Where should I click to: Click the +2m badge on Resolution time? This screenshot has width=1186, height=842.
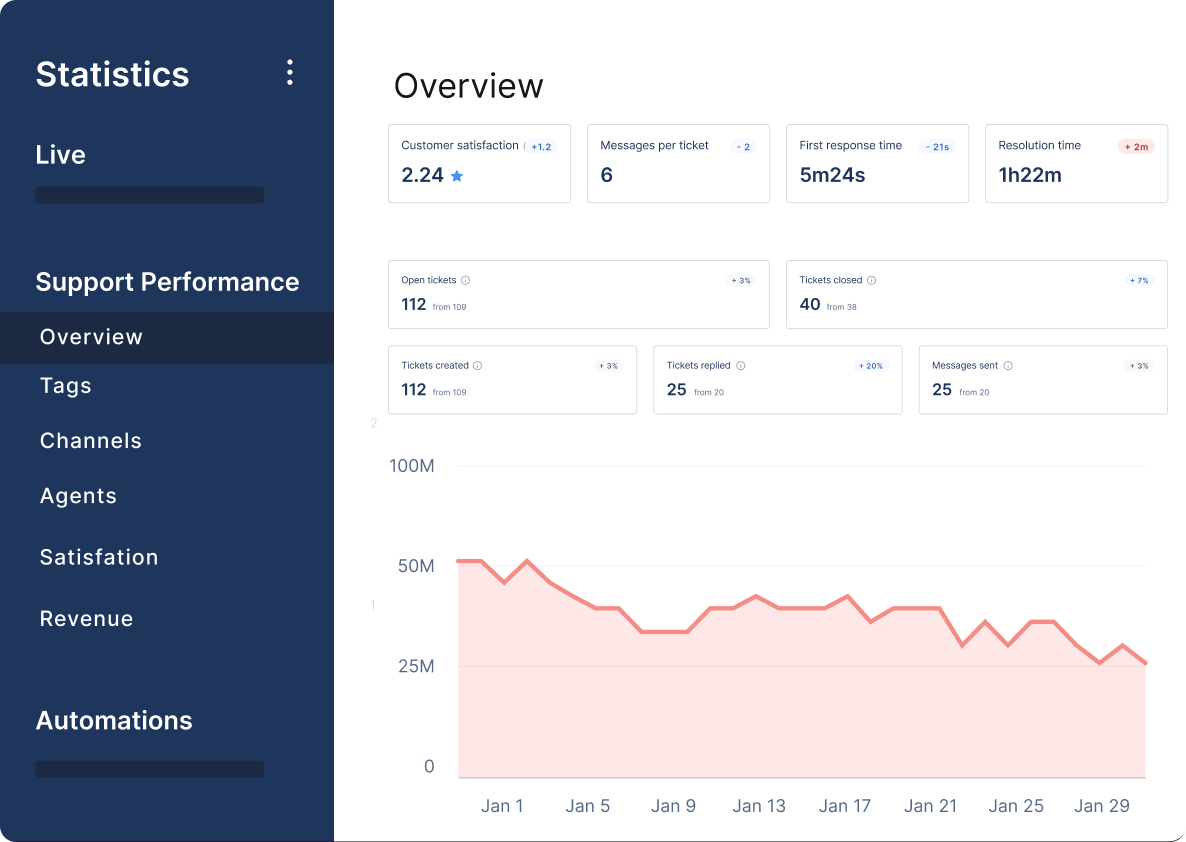[x=1134, y=145]
